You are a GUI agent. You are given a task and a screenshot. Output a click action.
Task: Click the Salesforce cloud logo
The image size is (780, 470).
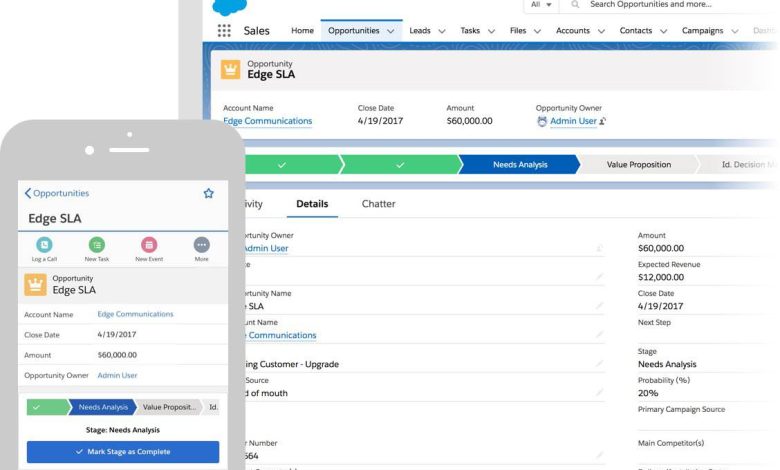click(x=229, y=6)
